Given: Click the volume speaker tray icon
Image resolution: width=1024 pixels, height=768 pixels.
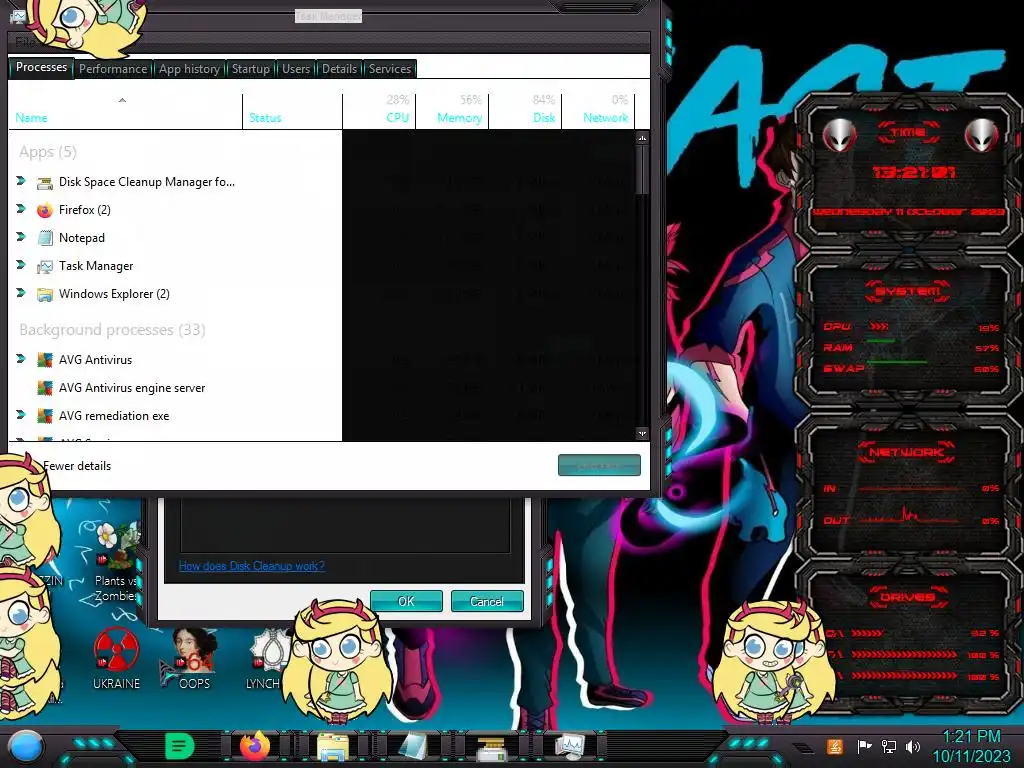Looking at the screenshot, I should point(913,746).
